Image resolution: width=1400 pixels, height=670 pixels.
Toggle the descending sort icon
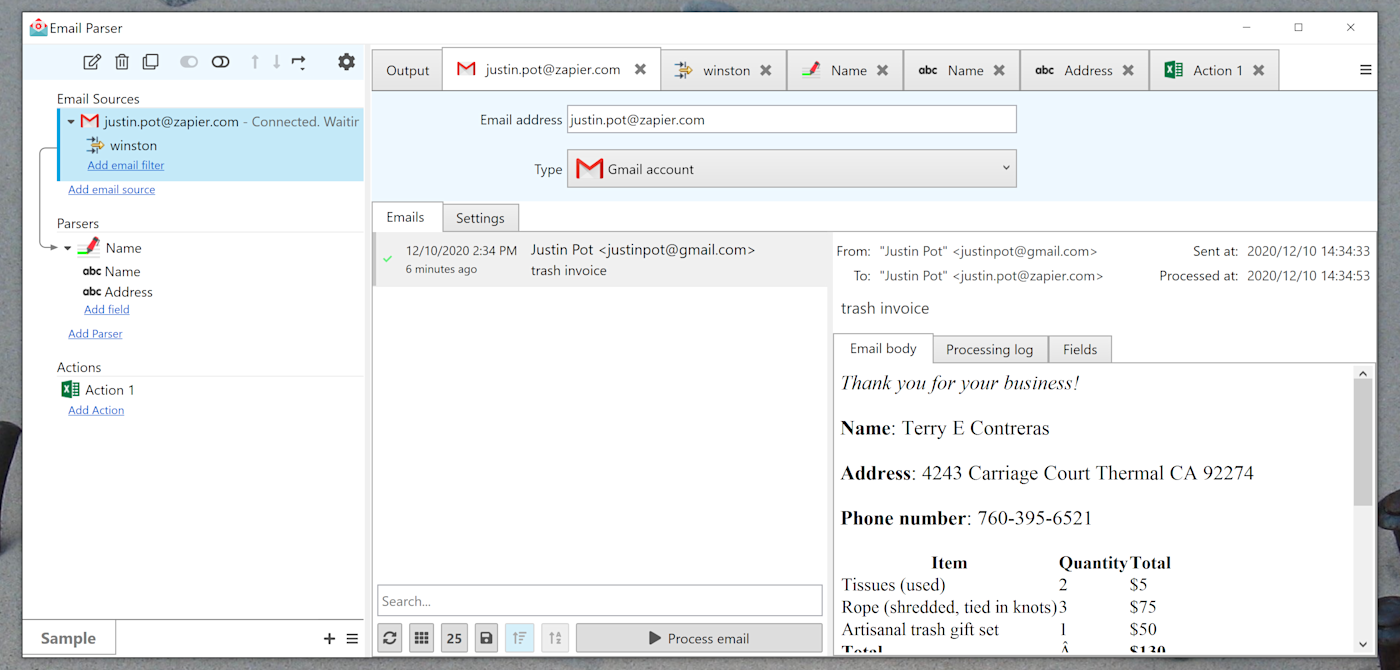pos(519,638)
